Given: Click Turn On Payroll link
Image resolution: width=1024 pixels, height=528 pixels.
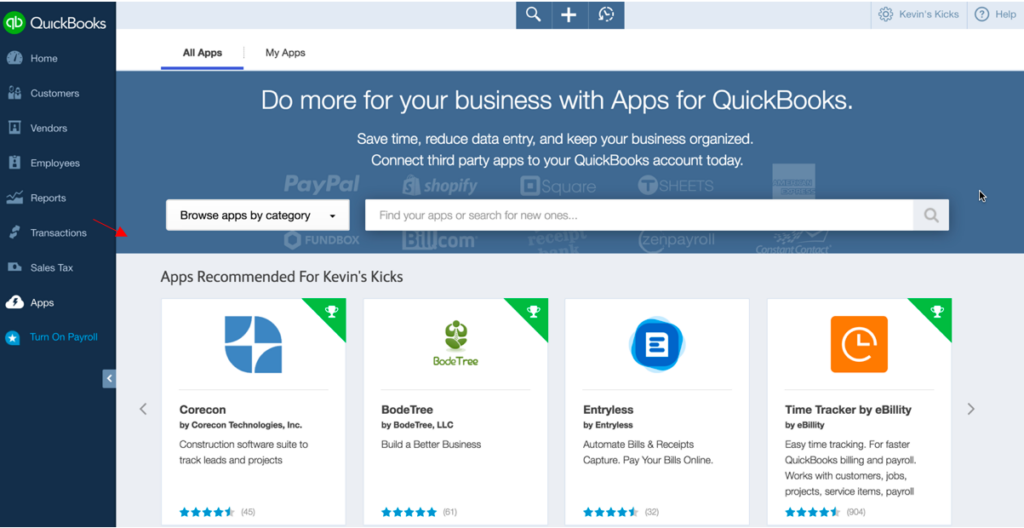Looking at the screenshot, I should [63, 337].
